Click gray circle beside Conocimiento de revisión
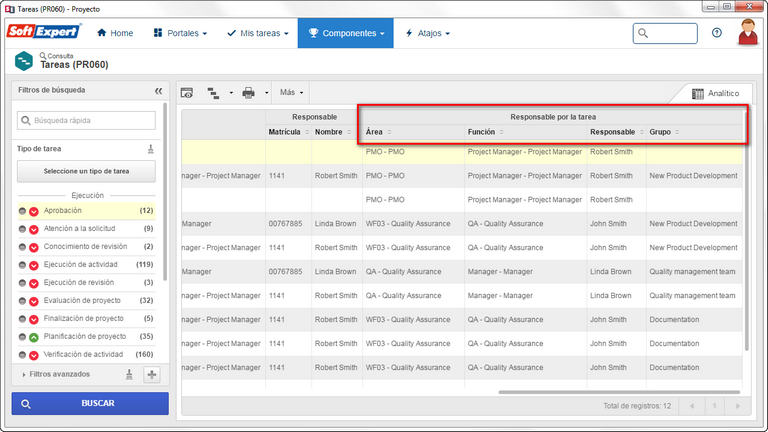The image size is (768, 432). pos(22,247)
